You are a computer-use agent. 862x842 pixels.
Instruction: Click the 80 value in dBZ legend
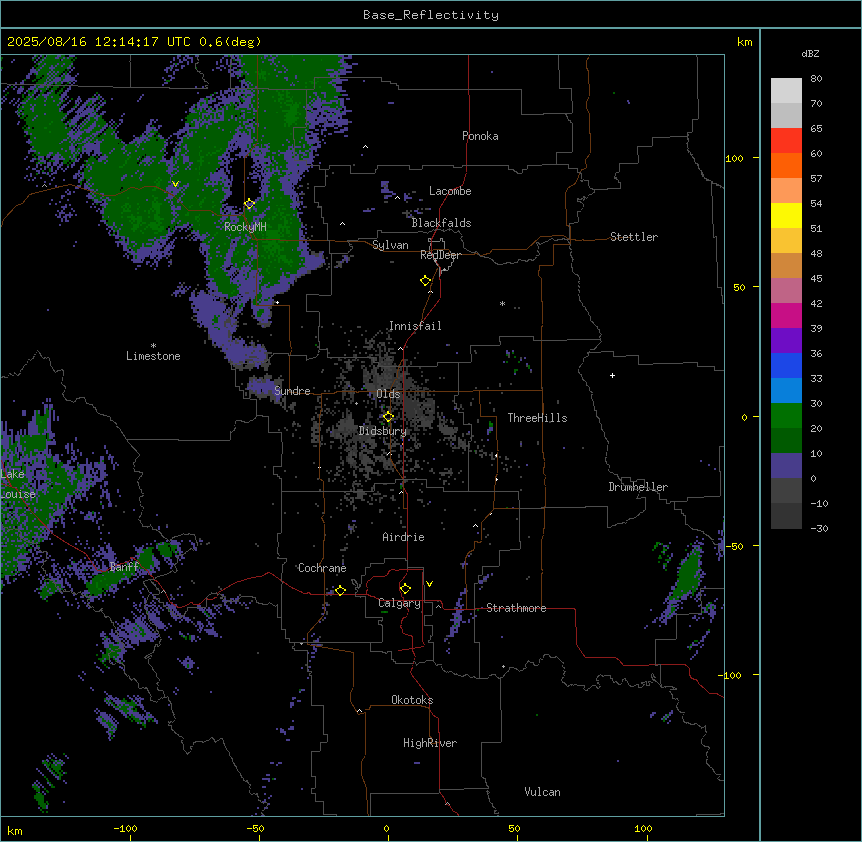[x=816, y=79]
